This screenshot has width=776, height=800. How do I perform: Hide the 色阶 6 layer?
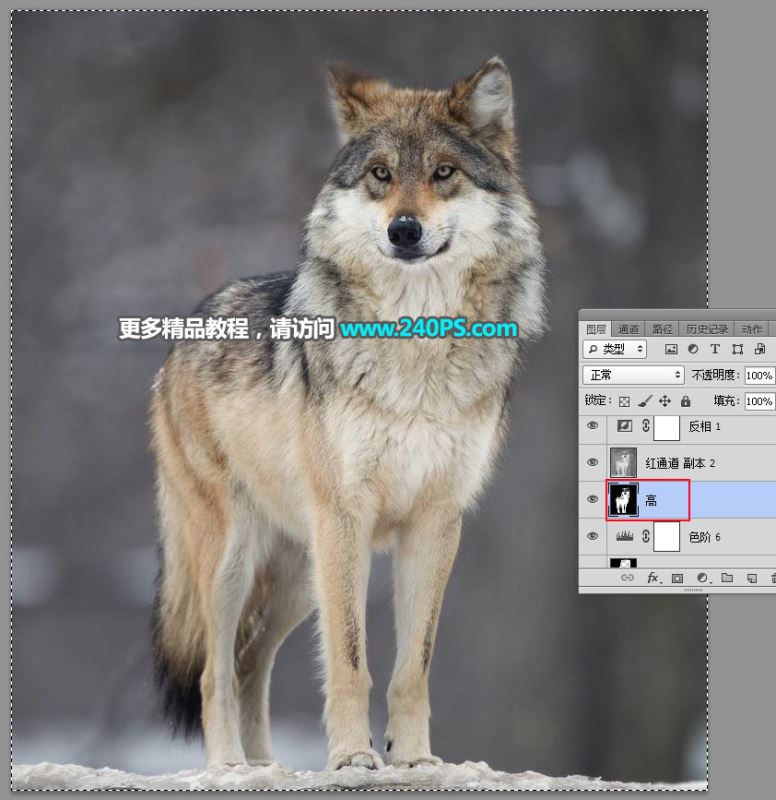tap(592, 536)
